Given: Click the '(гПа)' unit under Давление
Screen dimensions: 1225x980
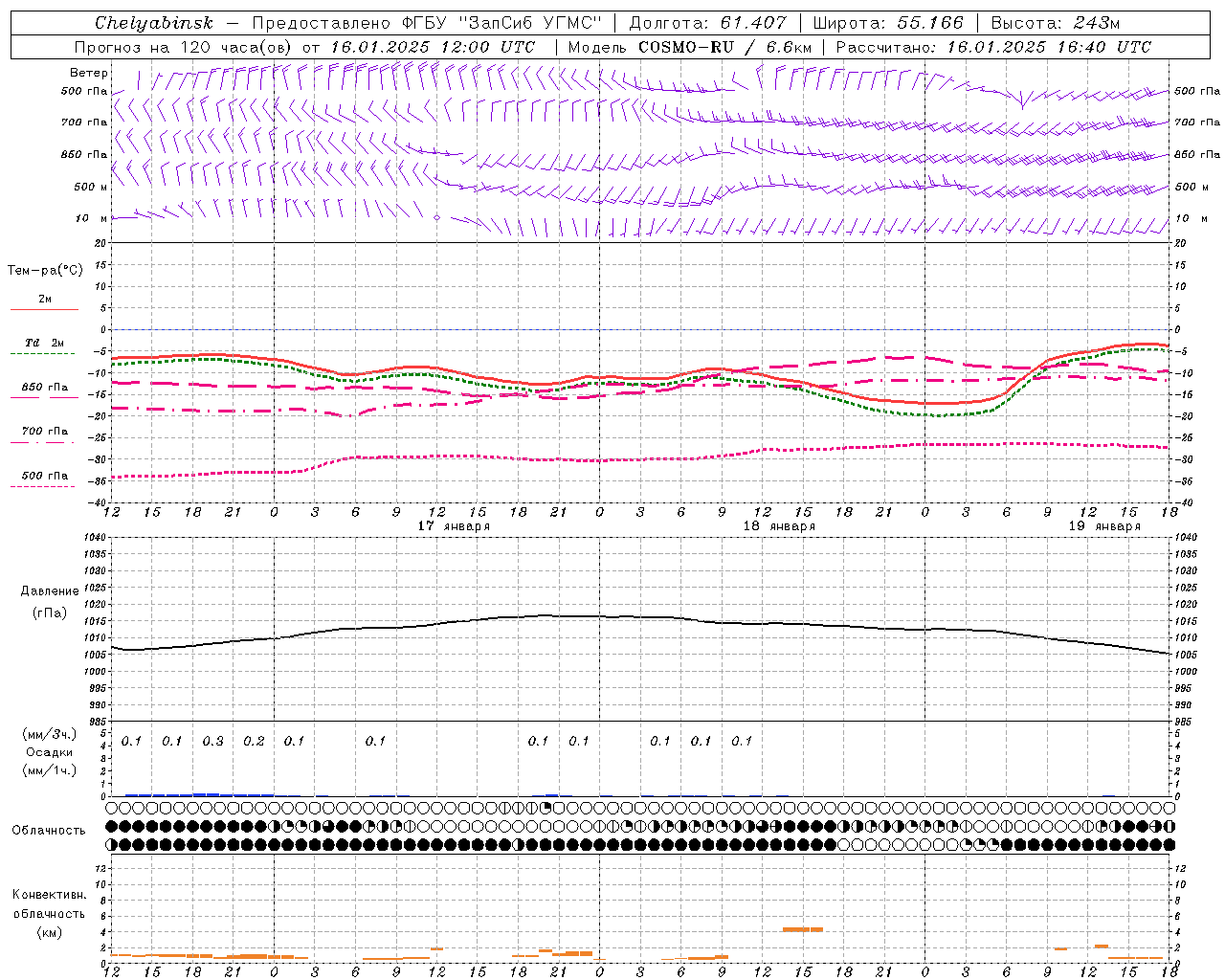Looking at the screenshot, I should 50,612.
